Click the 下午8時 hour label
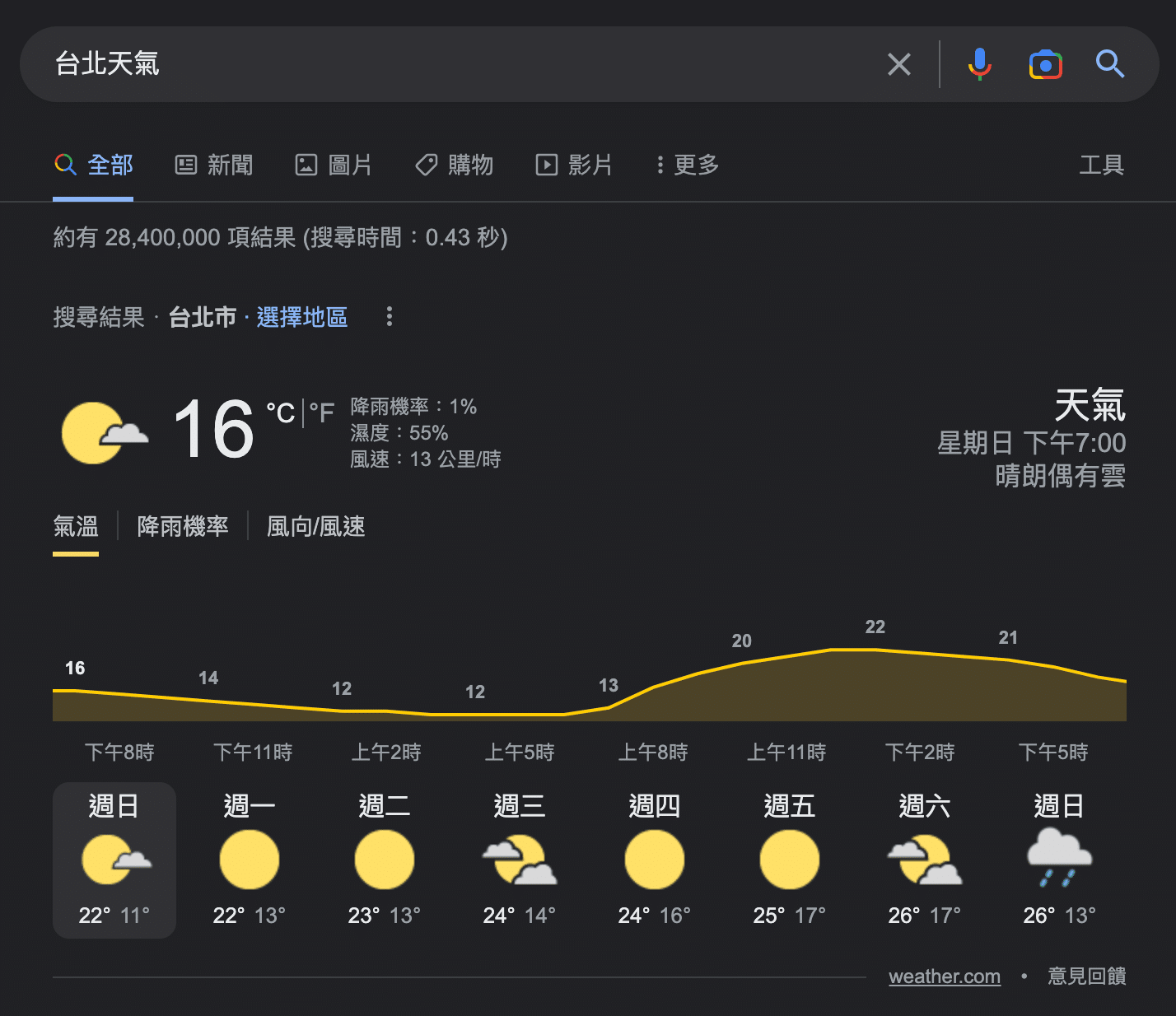The image size is (1176, 1016). point(119,753)
